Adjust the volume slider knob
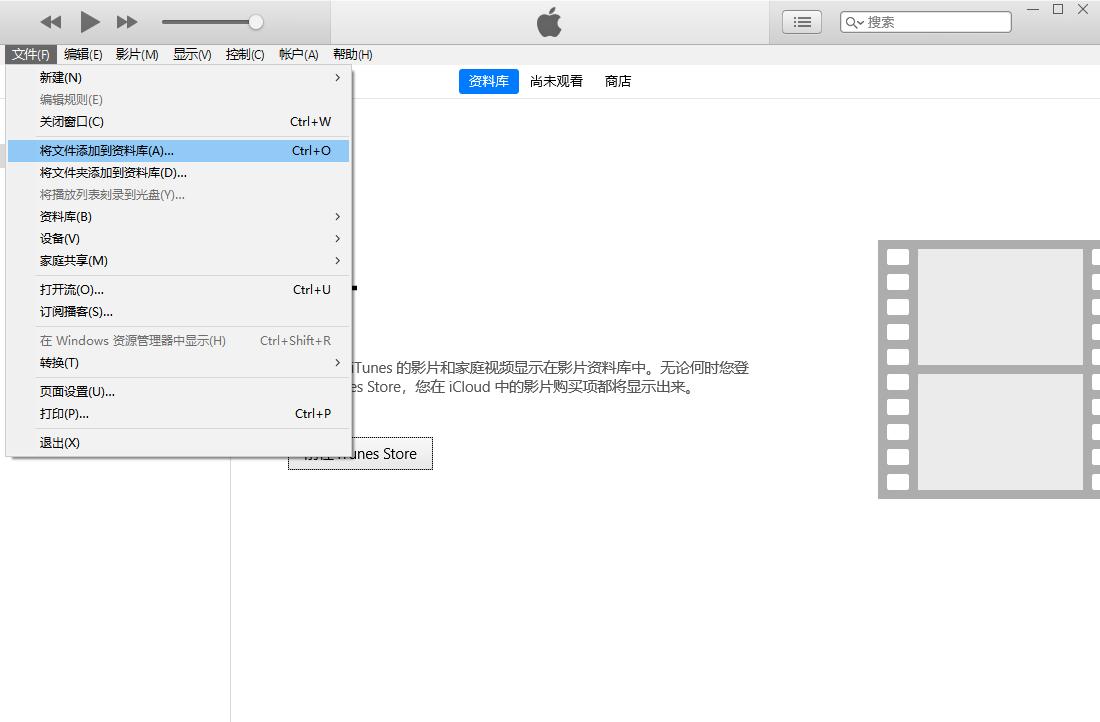 pyautogui.click(x=256, y=22)
